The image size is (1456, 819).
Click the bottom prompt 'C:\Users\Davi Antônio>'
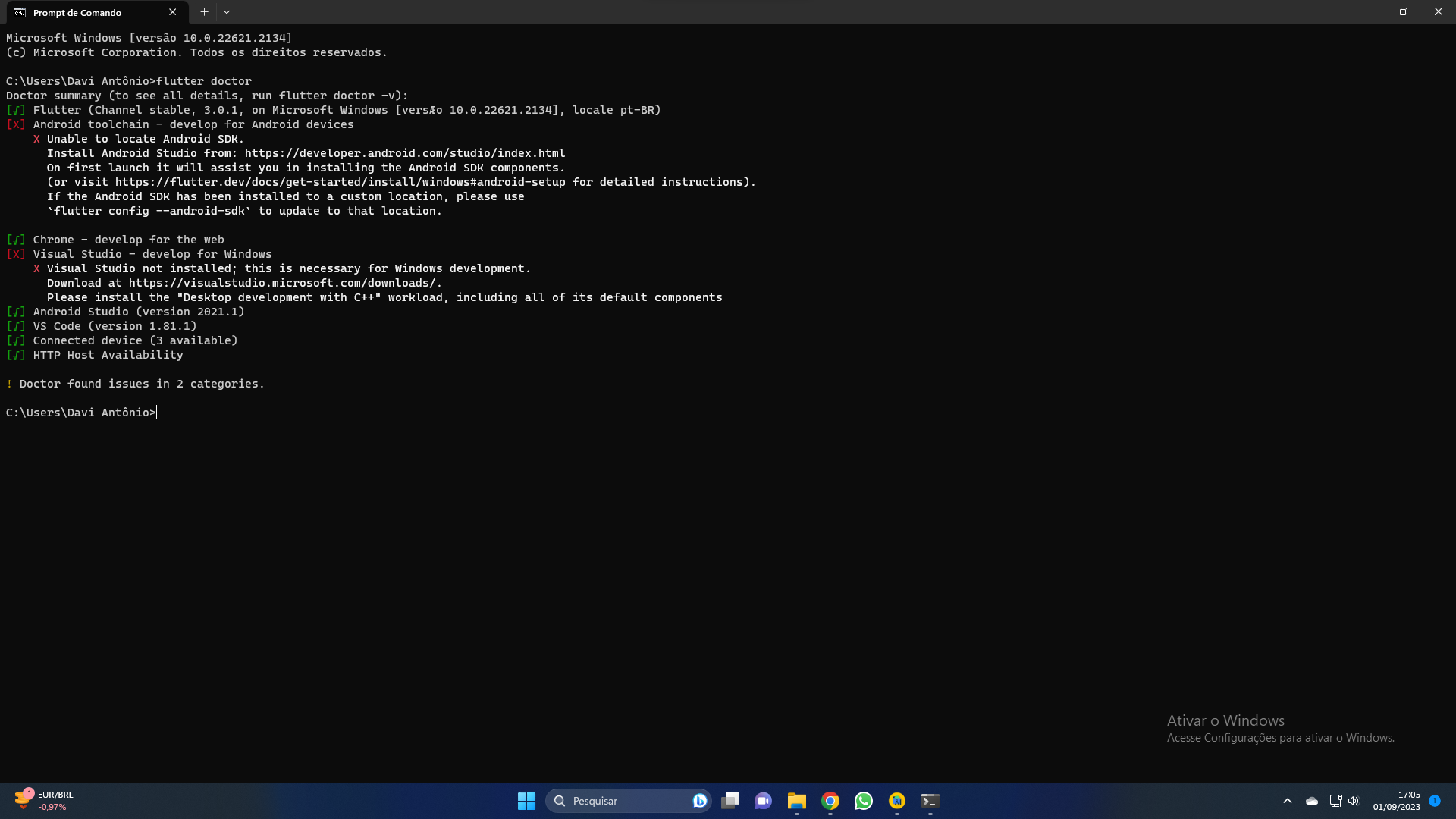[x=81, y=413]
